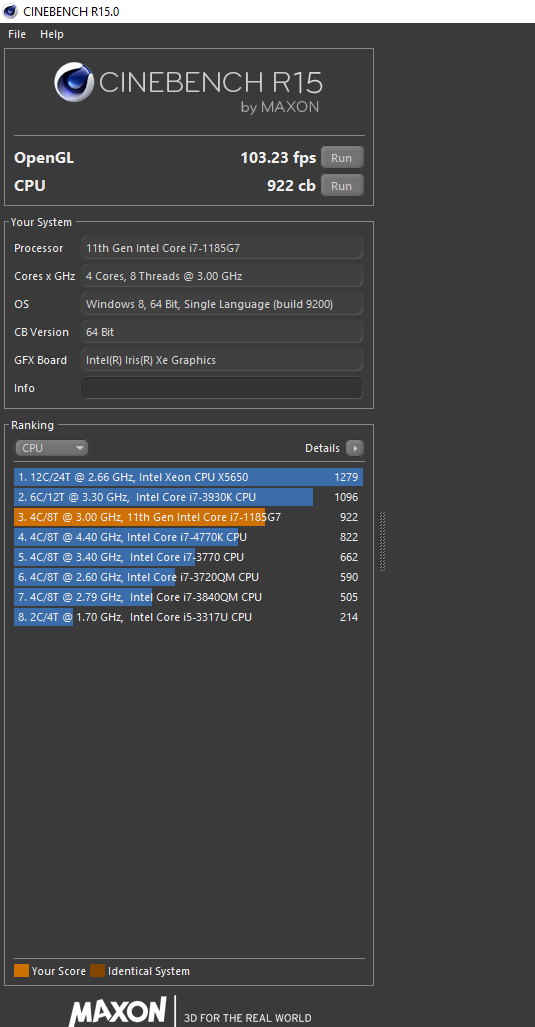Viewport: 535px width, 1027px height.
Task: Click the Cinebench R15 sphere logo
Action: coord(73,82)
